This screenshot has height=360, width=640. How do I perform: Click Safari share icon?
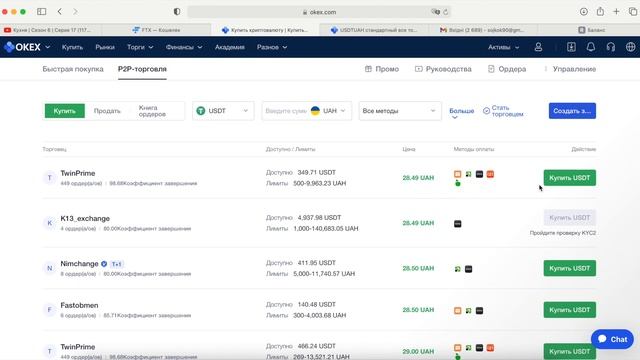pyautogui.click(x=600, y=11)
